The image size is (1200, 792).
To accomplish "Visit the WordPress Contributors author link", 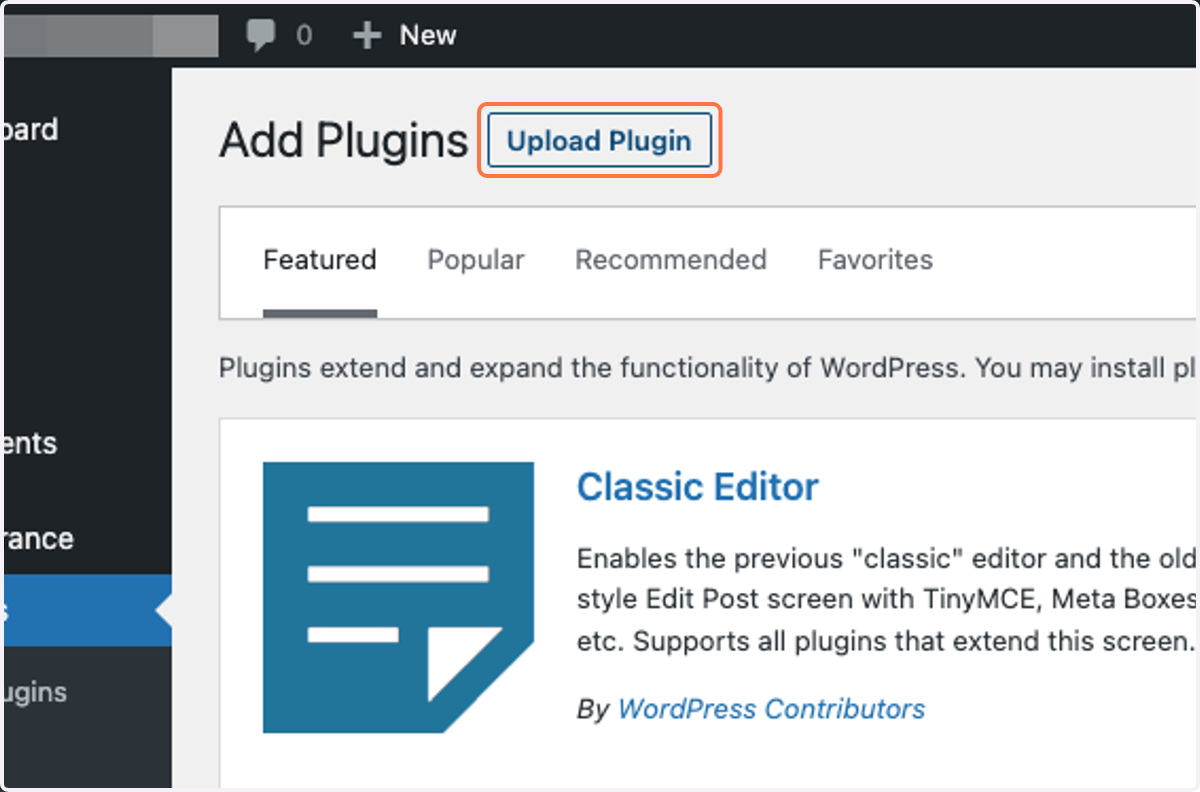I will coord(771,709).
